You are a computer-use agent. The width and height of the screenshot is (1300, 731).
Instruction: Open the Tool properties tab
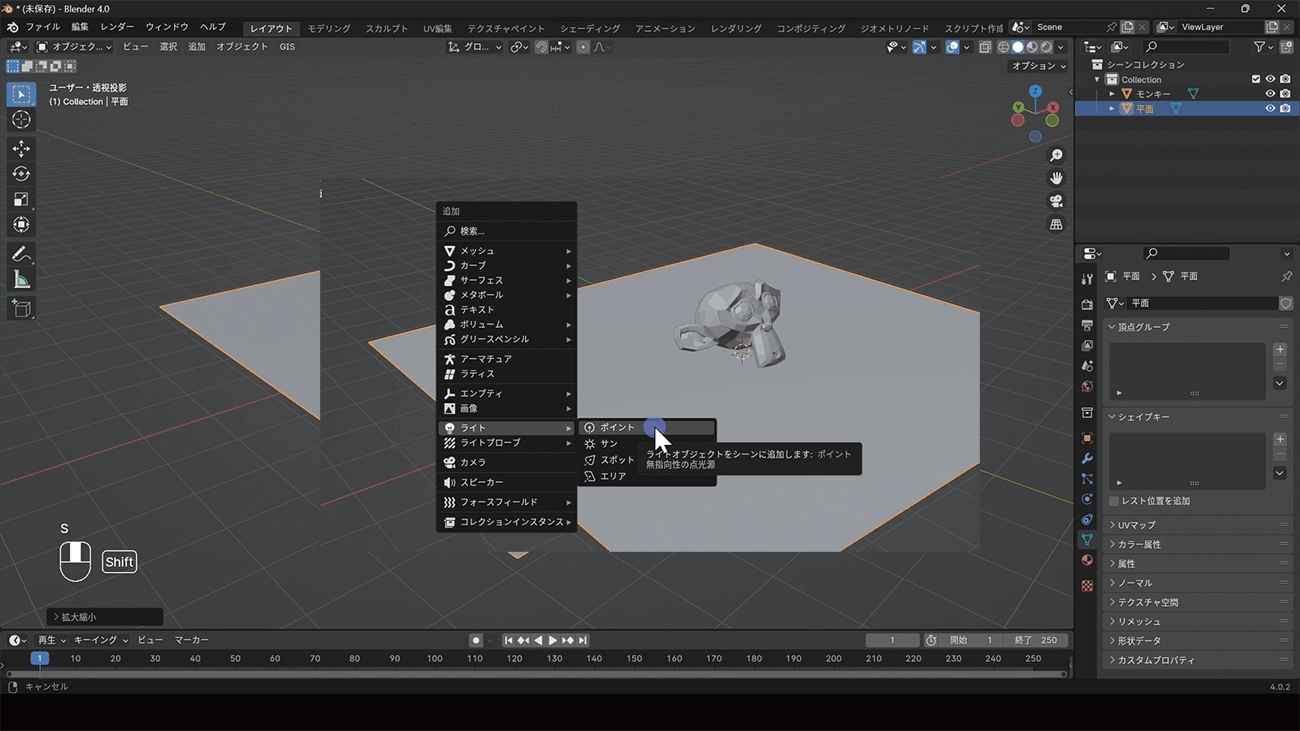point(1087,279)
